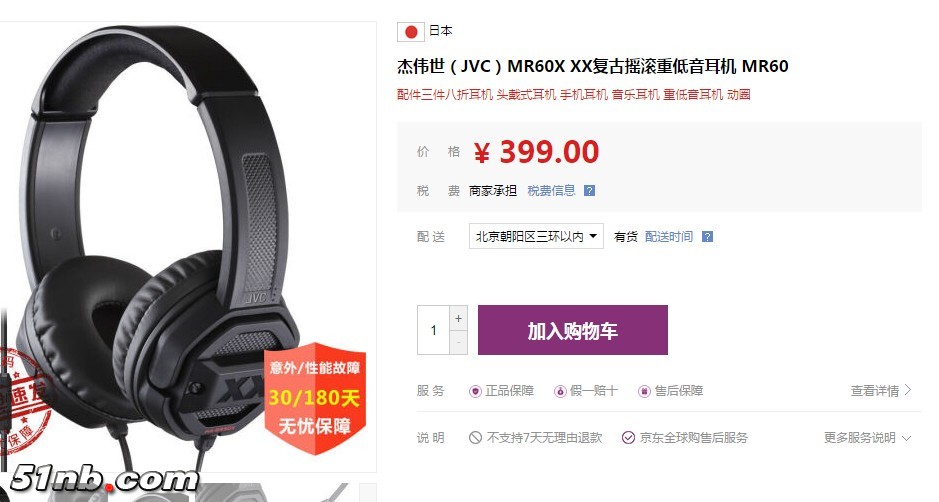
Task: Expand 更多服务说明 section
Action: tap(867, 438)
